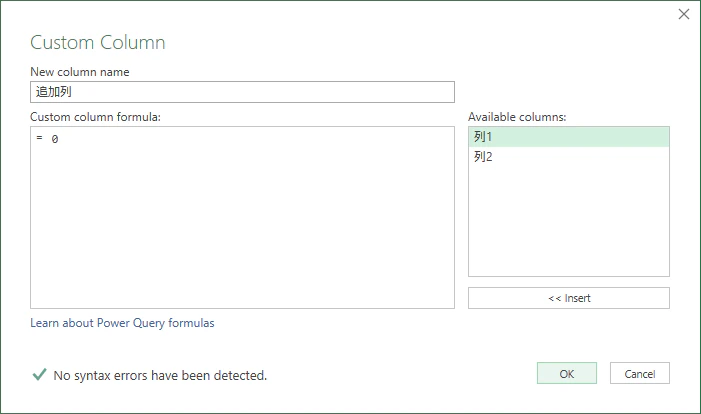Click inside the custom column formula editor
701x414 pixels.
242,217
